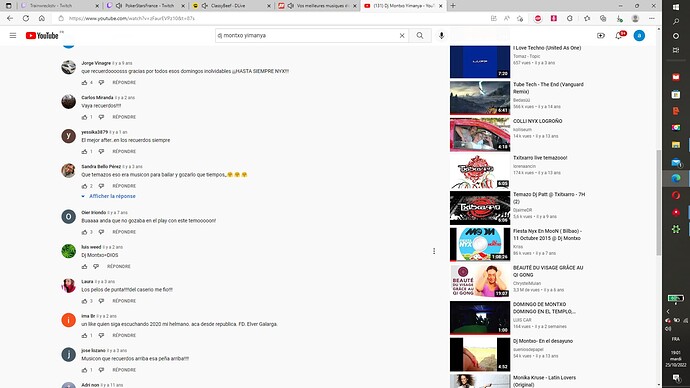Open the YouTube hamburger guide menu
Screen dimensions: 690x388
click(13, 36)
